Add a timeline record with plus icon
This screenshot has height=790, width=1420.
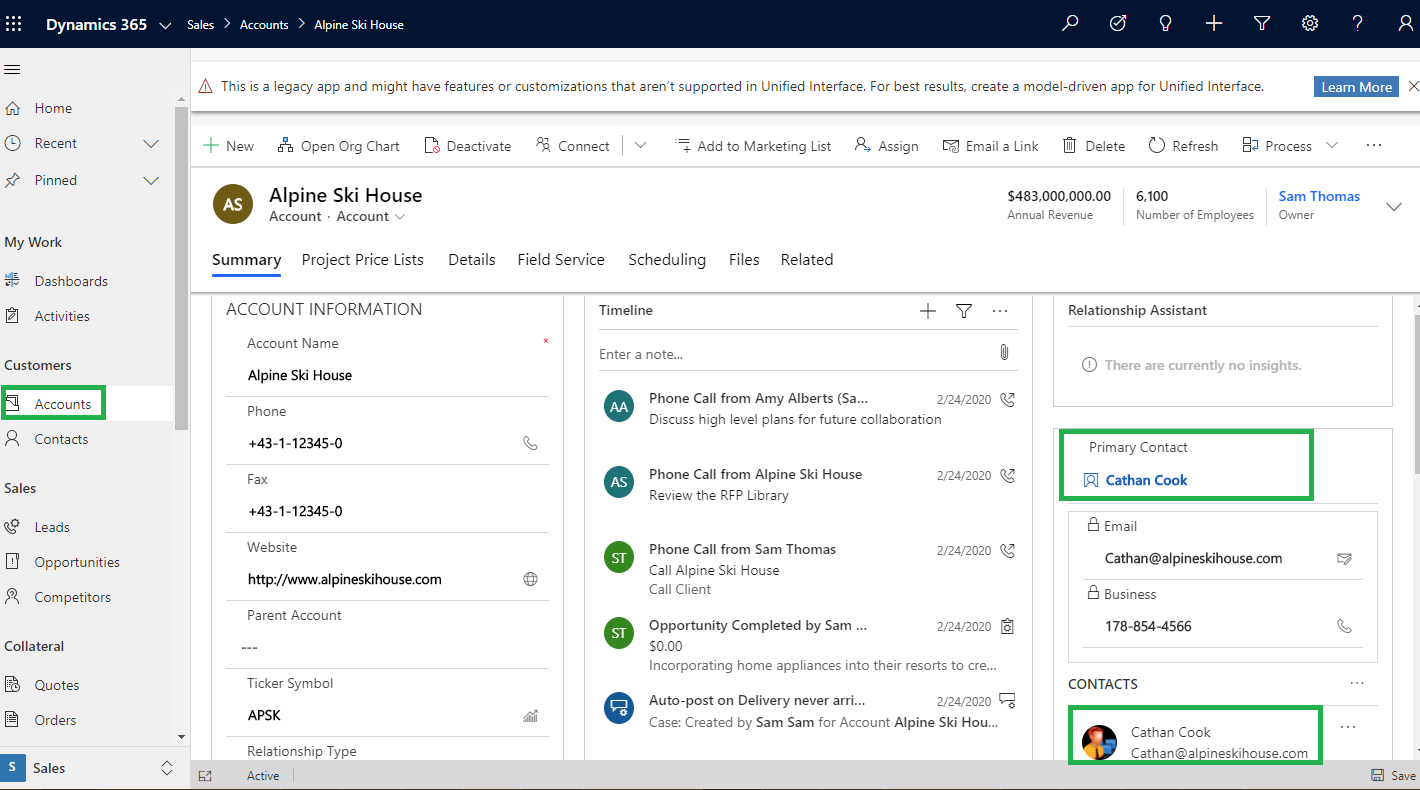coord(928,311)
